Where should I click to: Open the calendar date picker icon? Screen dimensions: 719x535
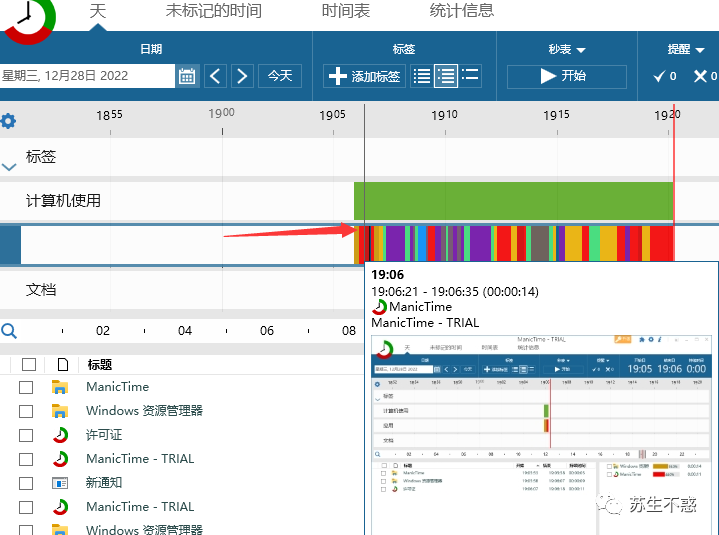click(187, 76)
